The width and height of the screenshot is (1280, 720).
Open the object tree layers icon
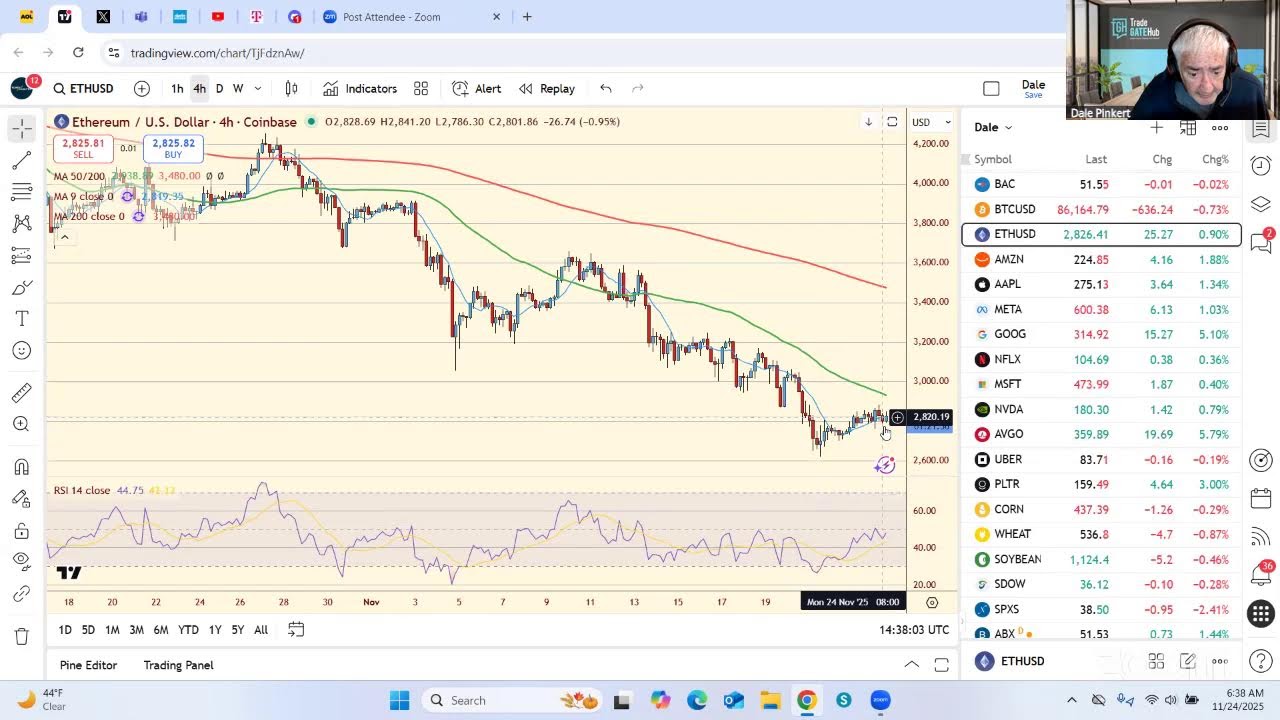[x=1261, y=204]
